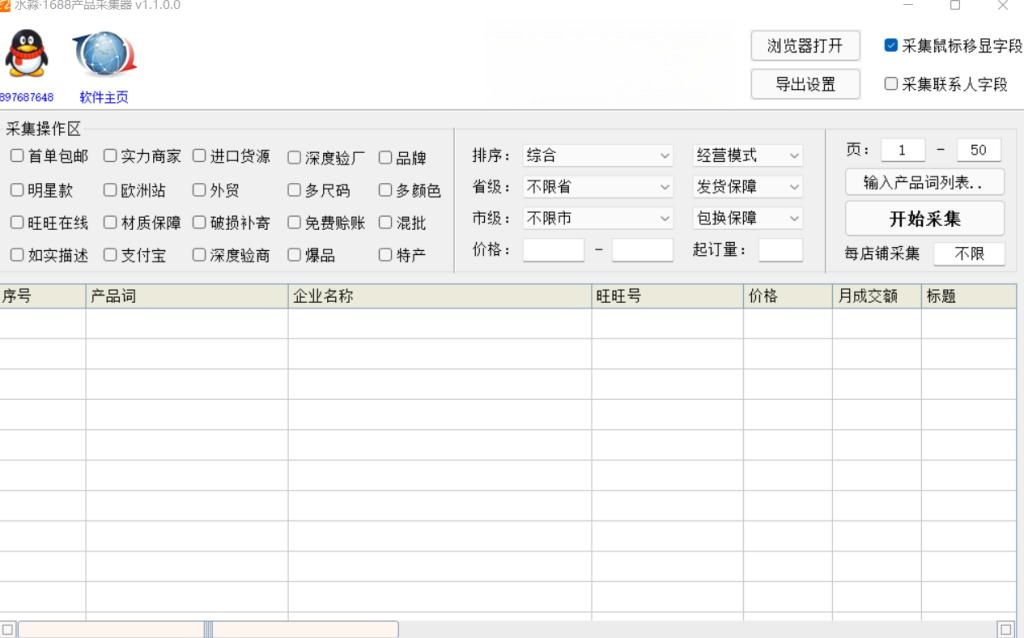Click the 浏览器打开 button

tap(805, 46)
